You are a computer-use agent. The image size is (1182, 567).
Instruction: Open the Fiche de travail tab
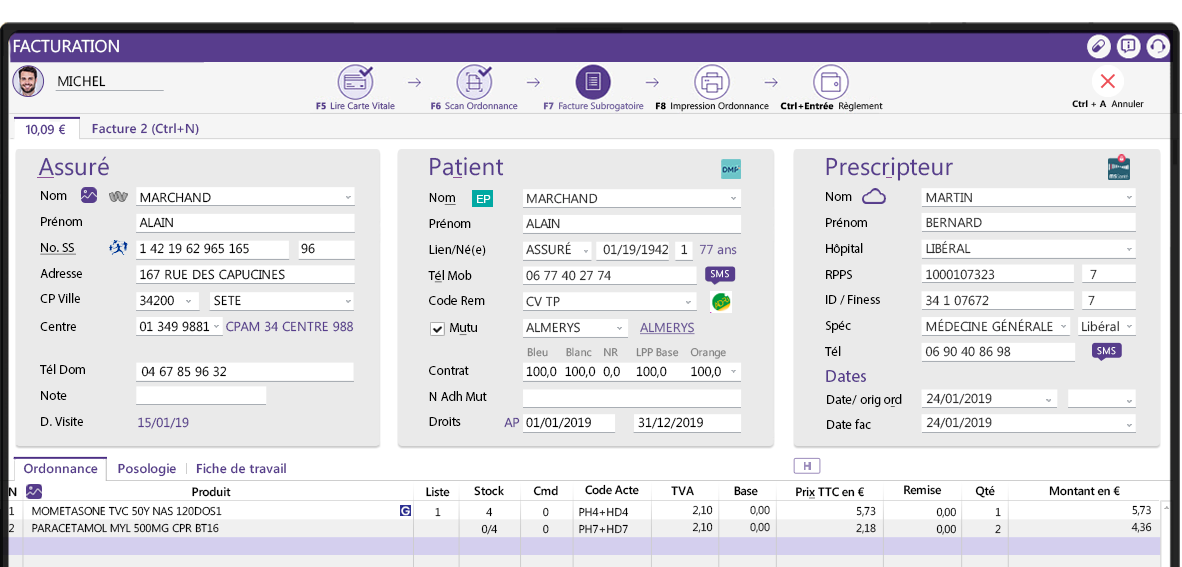(x=241, y=468)
